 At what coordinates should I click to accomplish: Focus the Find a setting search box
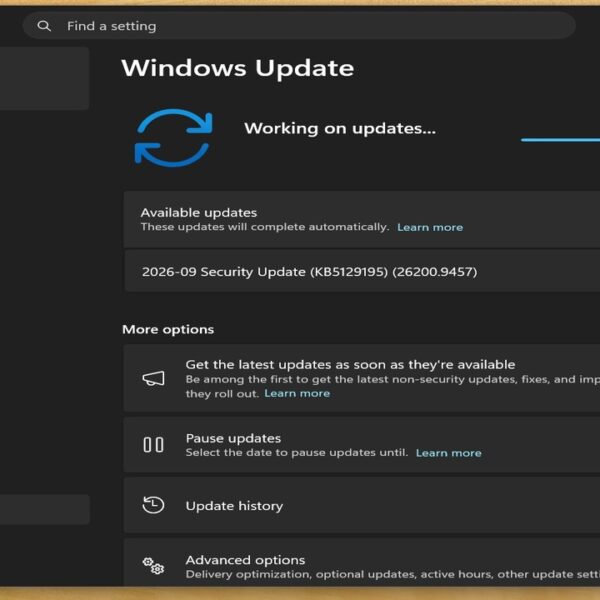pyautogui.click(x=299, y=26)
